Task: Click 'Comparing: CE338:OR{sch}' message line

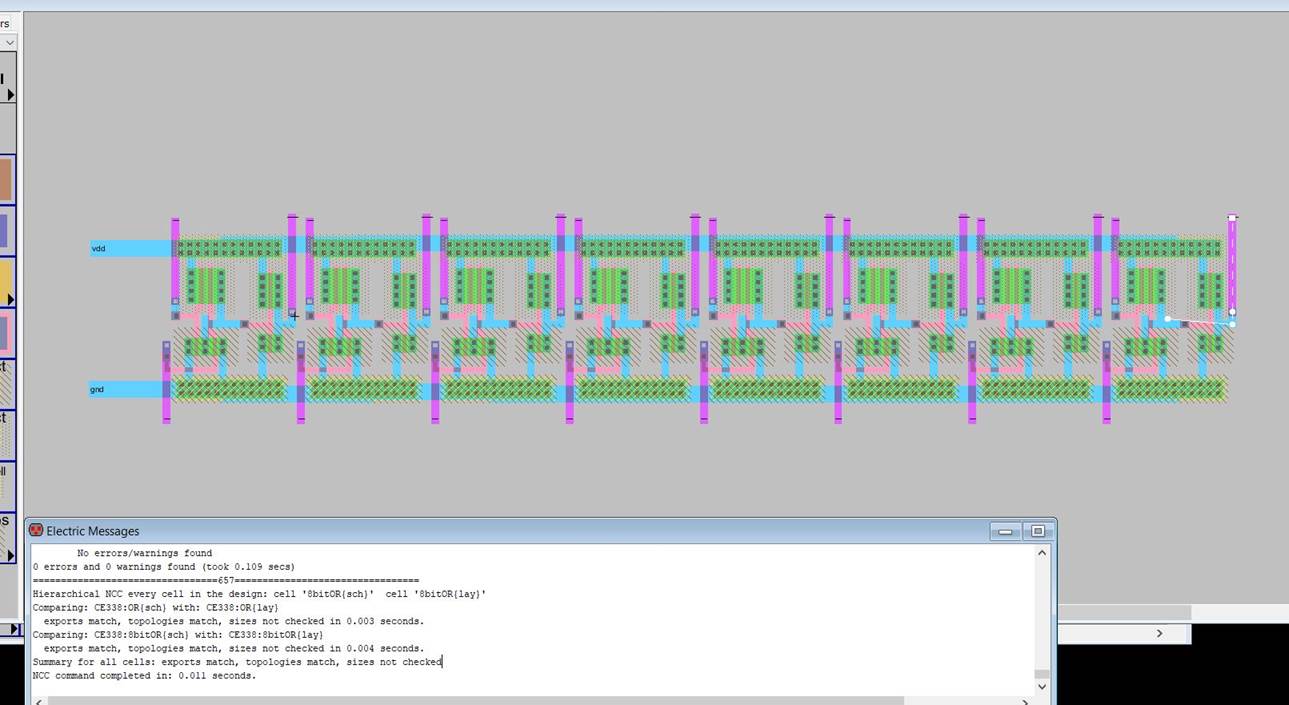Action: pyautogui.click(x=155, y=607)
